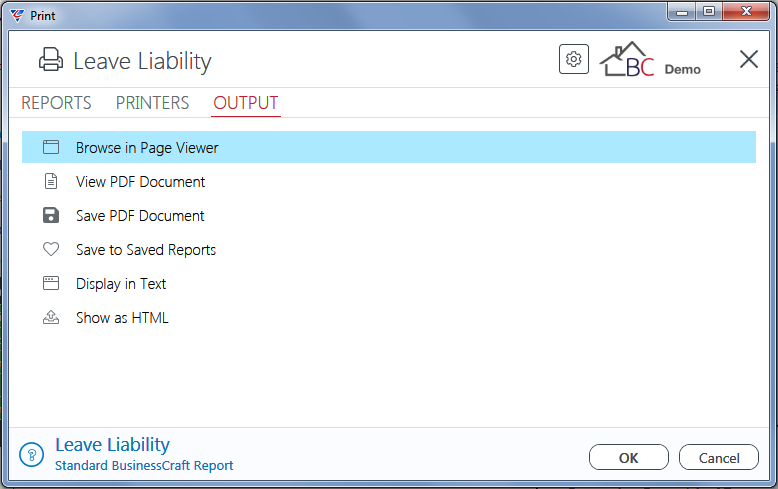Click the Display in Text icon
Viewport: 778px width, 489px height.
pos(51,283)
